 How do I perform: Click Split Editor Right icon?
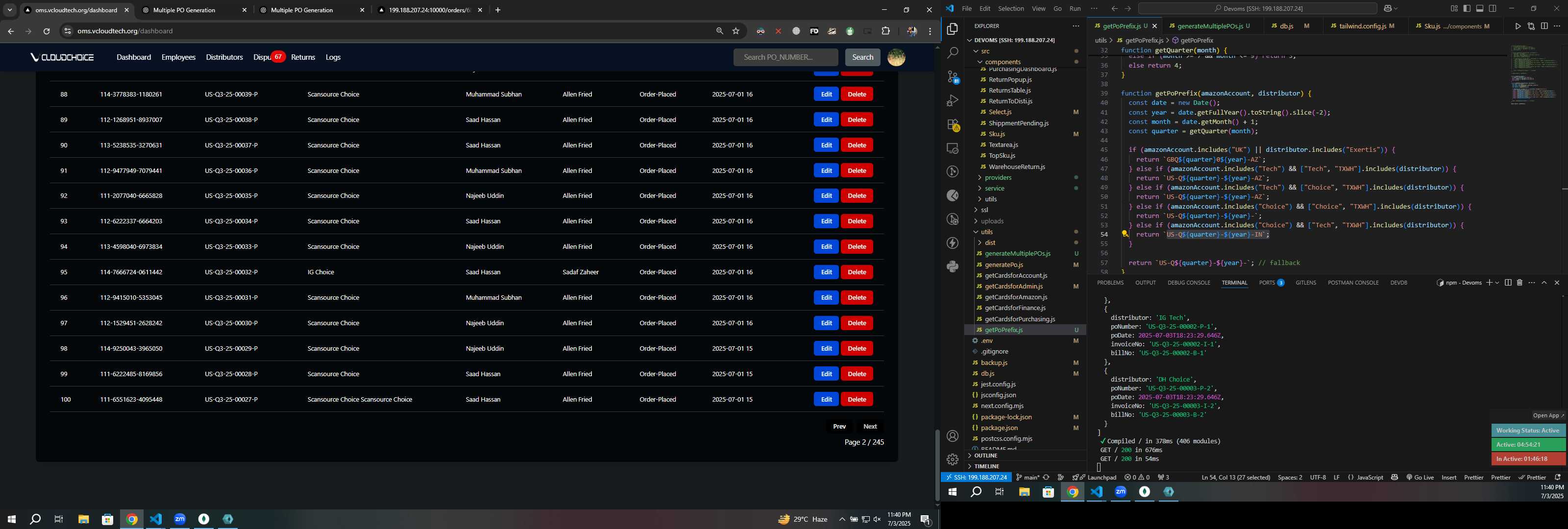(1544, 26)
